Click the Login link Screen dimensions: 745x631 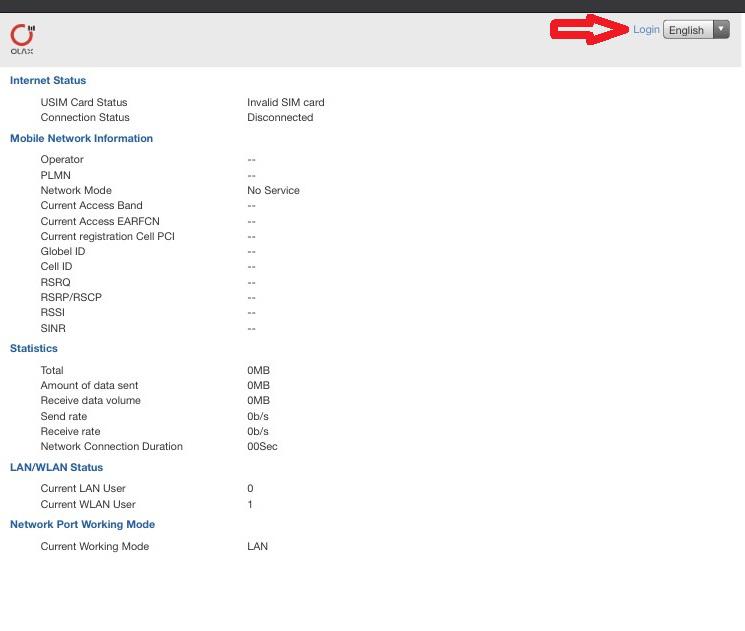pos(646,29)
